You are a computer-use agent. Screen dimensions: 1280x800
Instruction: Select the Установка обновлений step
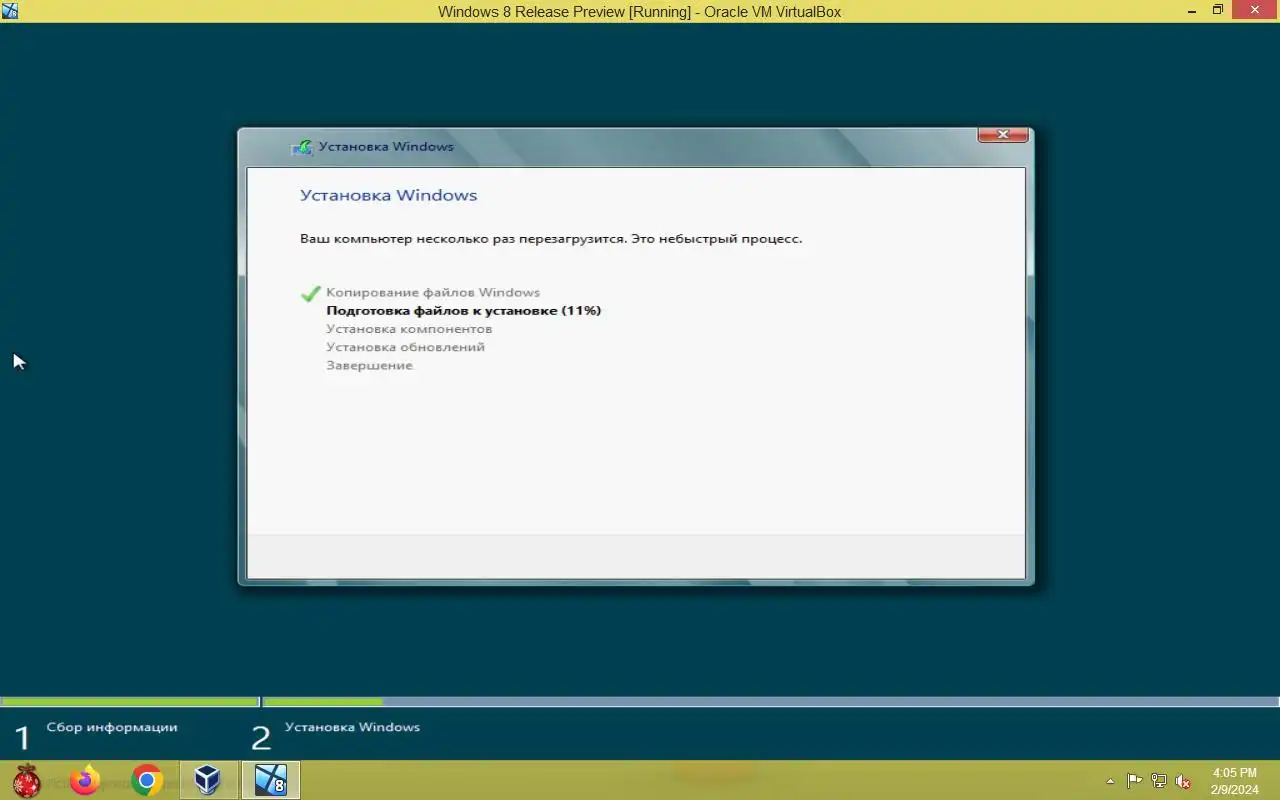[x=405, y=346]
